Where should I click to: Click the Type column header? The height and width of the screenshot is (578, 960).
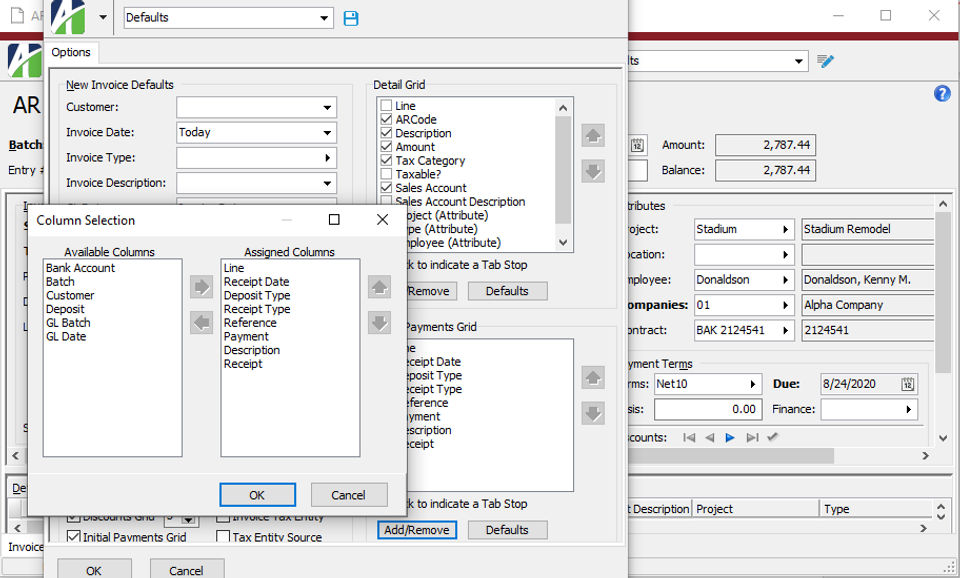pos(876,509)
